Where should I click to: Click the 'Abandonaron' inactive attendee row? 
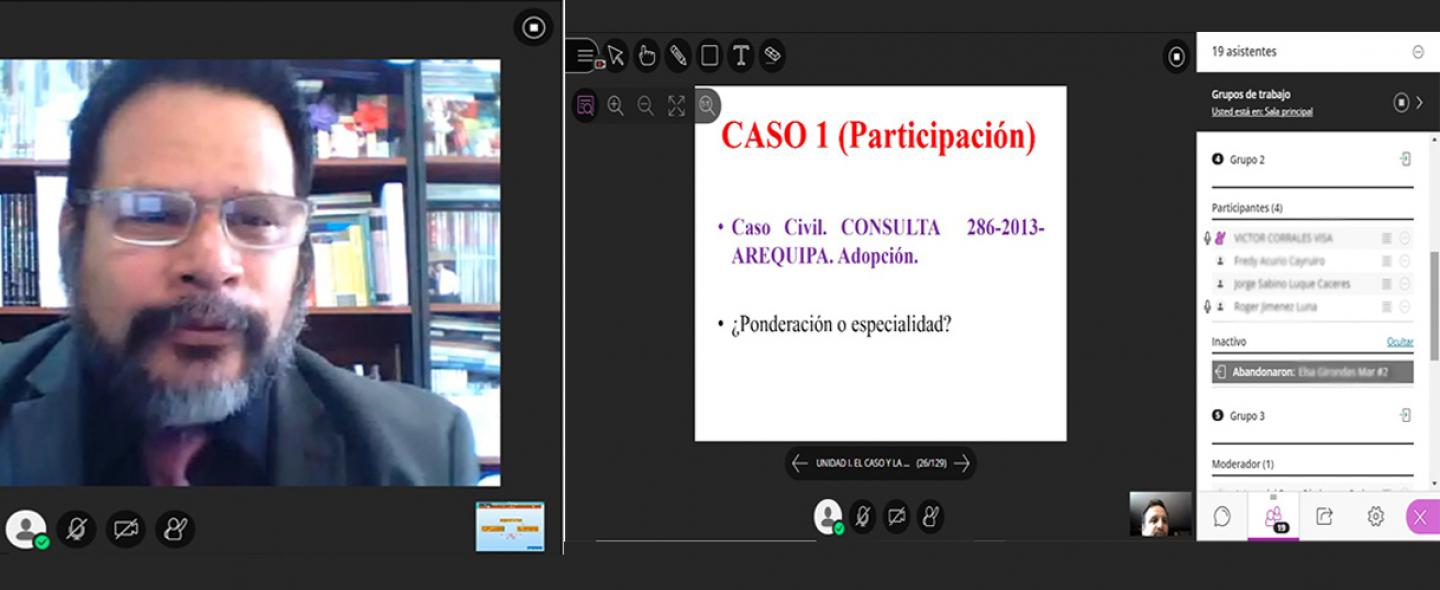1313,372
